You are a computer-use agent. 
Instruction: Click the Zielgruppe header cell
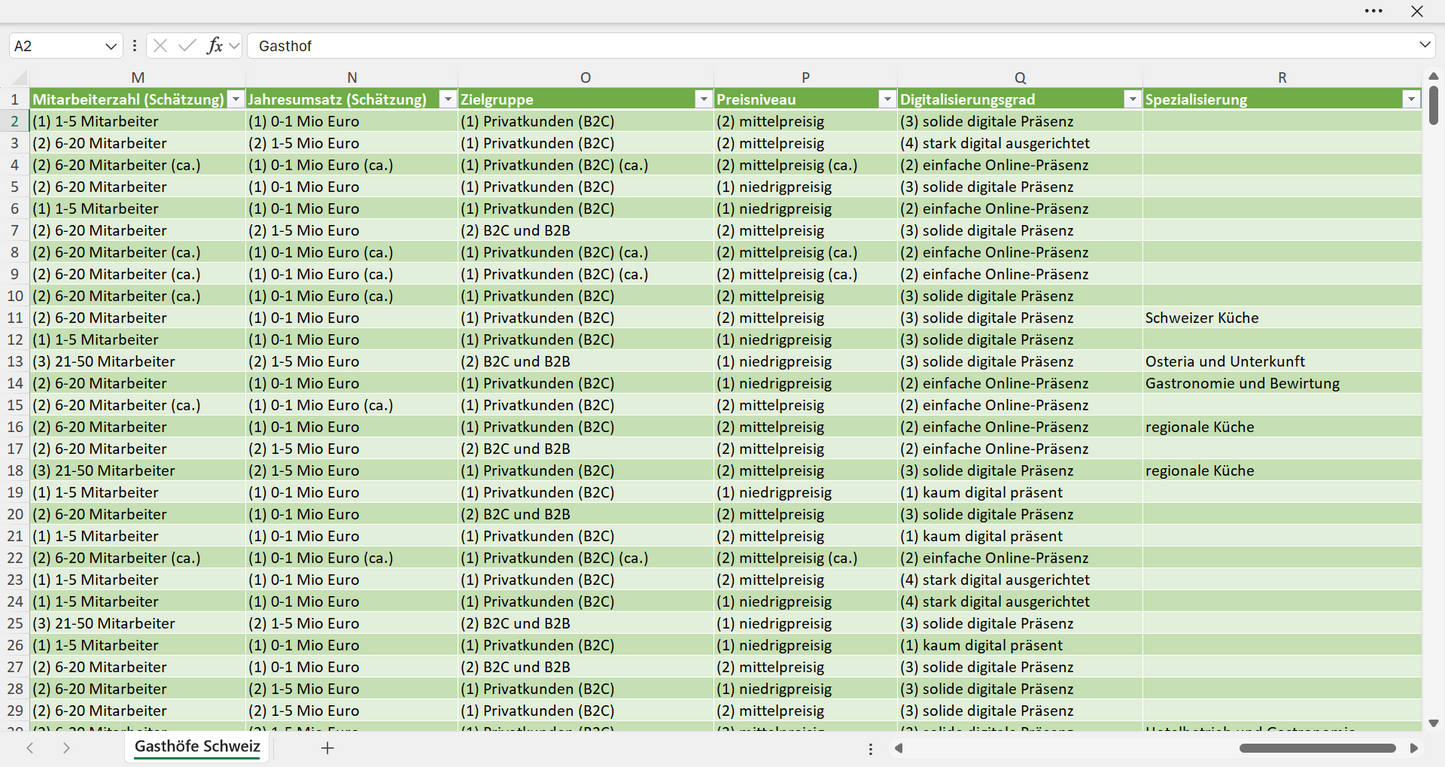pos(586,99)
